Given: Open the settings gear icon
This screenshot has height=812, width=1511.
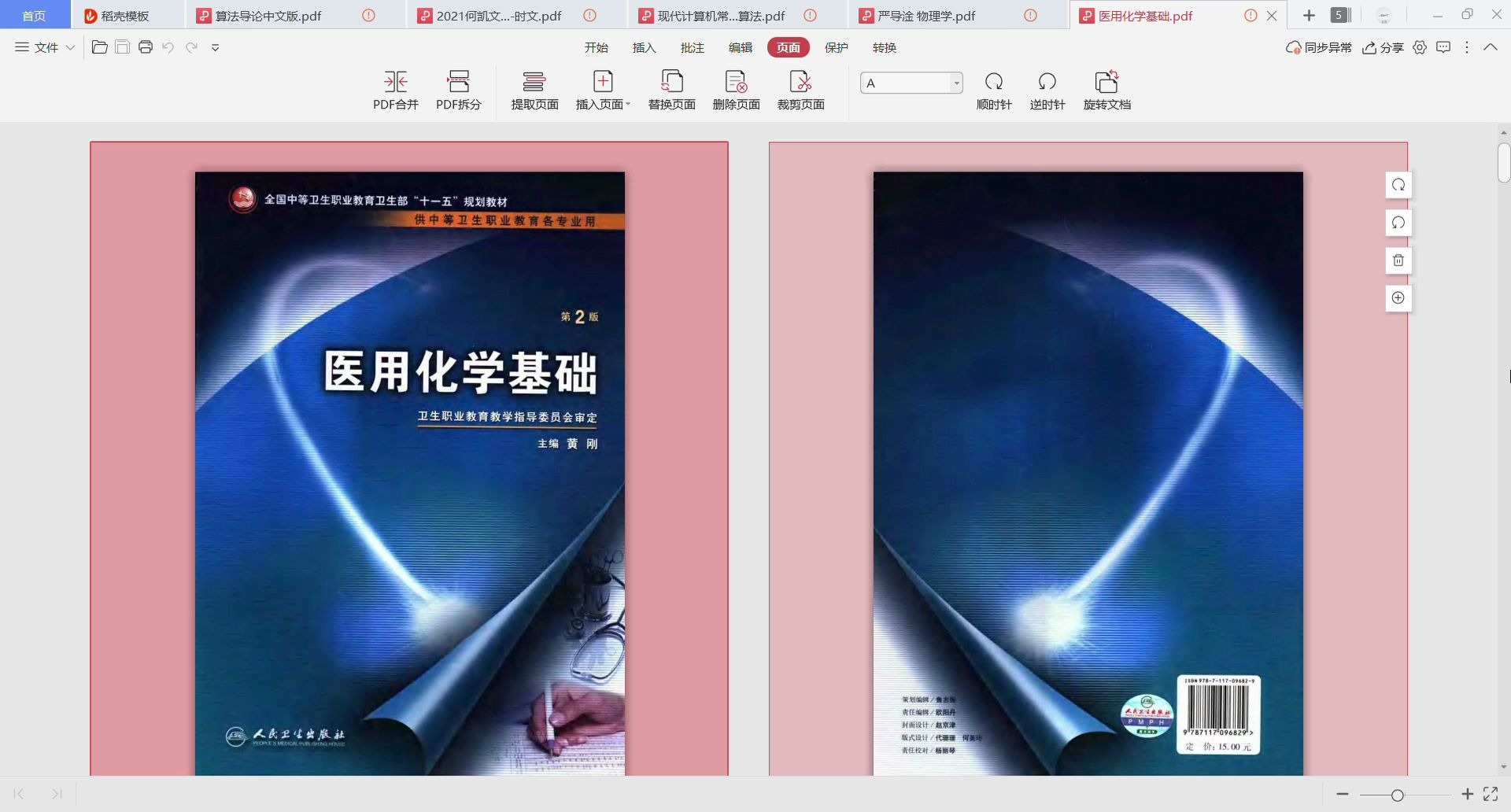Looking at the screenshot, I should point(1420,47).
